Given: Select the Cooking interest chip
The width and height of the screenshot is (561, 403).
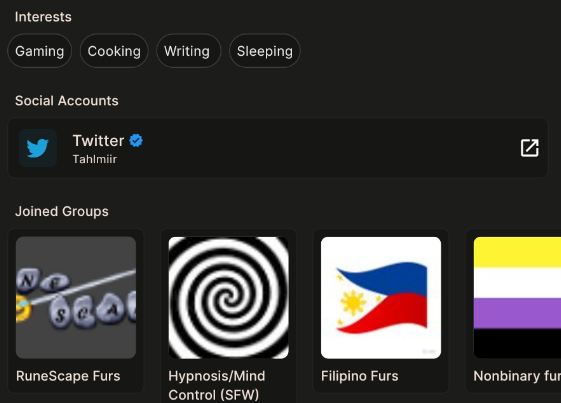Looking at the screenshot, I should [x=114, y=51].
